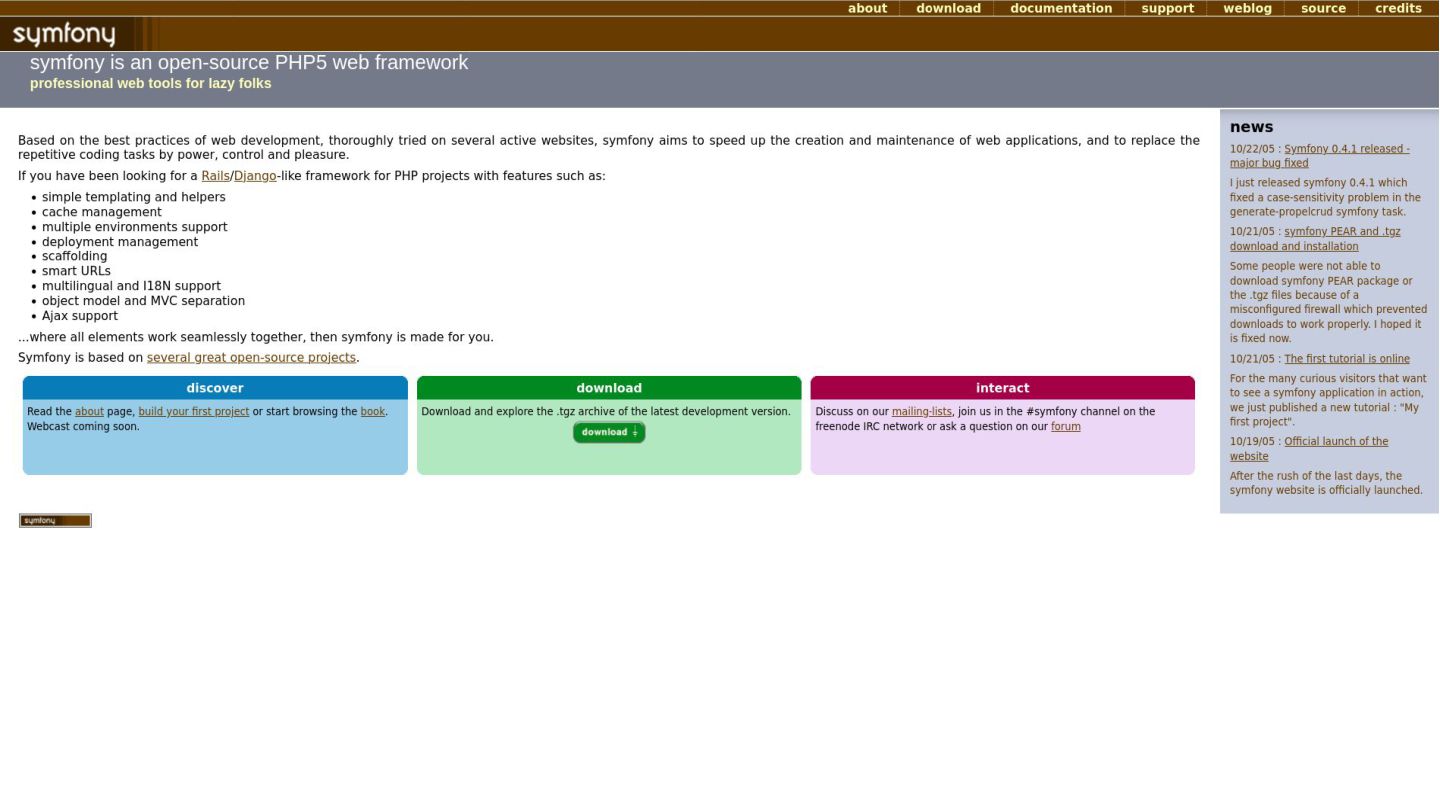Click the small symfony badge at page bottom
Viewport: 1440px width, 810px height.
click(55, 520)
